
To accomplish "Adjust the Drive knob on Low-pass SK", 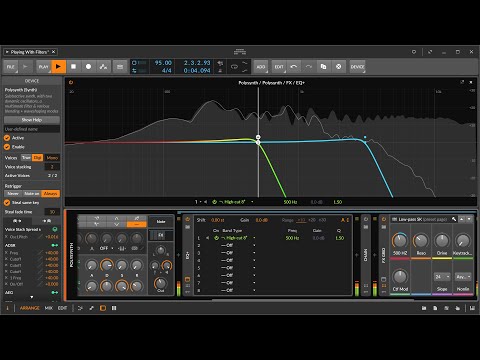I will click(442, 241).
